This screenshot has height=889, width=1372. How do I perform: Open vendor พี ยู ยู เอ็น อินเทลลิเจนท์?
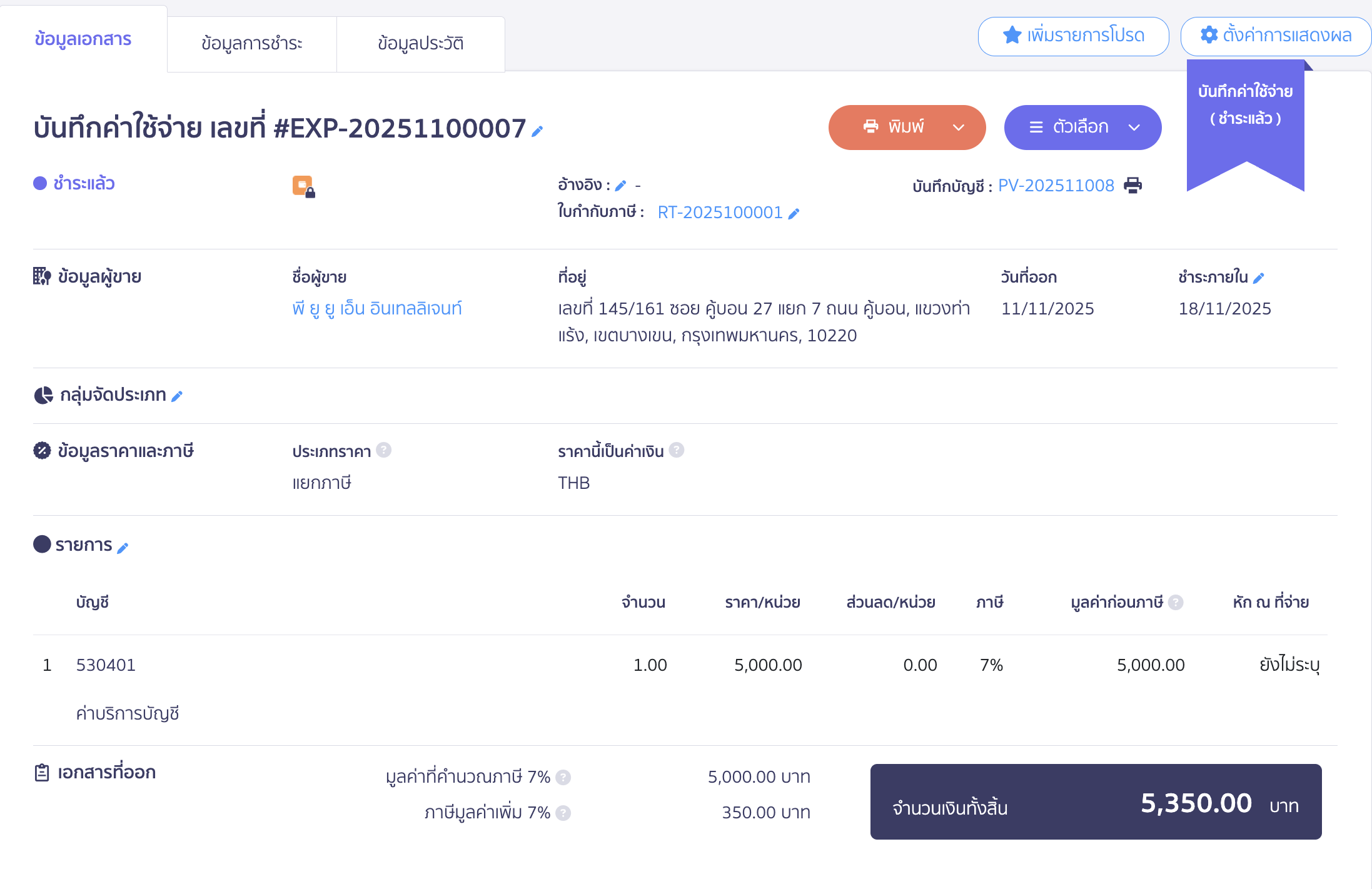pyautogui.click(x=376, y=308)
